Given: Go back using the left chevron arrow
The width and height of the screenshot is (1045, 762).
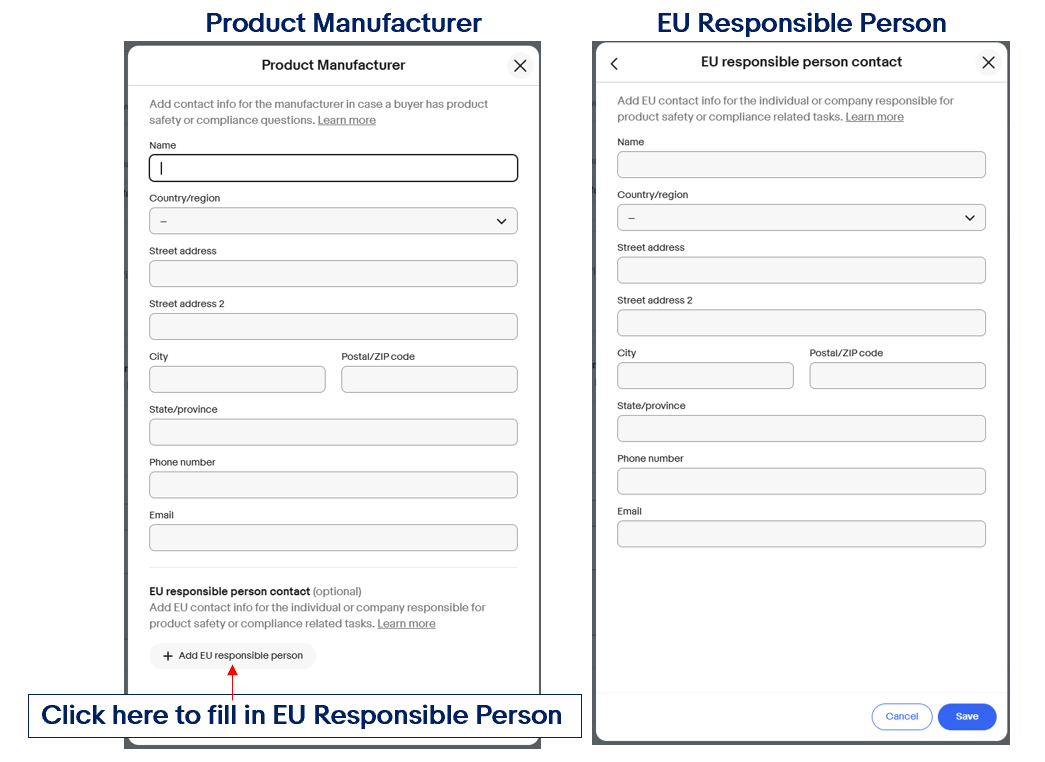Looking at the screenshot, I should coord(614,63).
